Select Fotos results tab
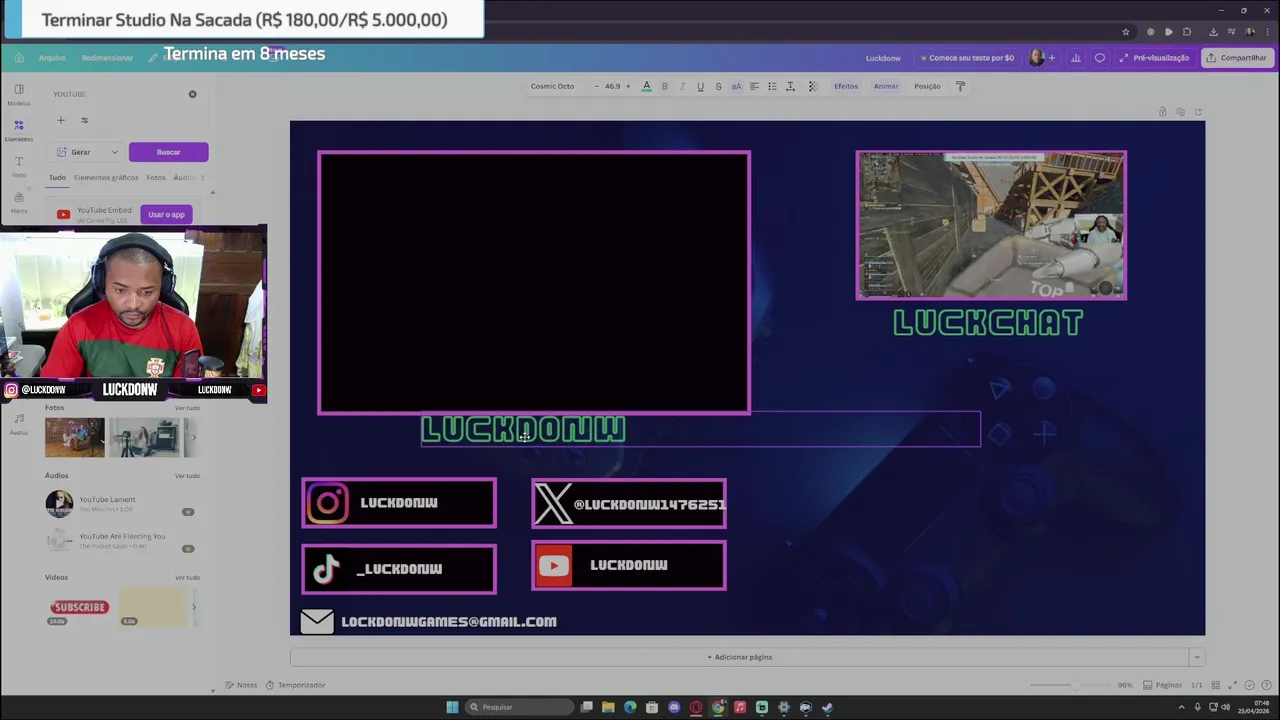Image resolution: width=1280 pixels, height=720 pixels. point(156,178)
